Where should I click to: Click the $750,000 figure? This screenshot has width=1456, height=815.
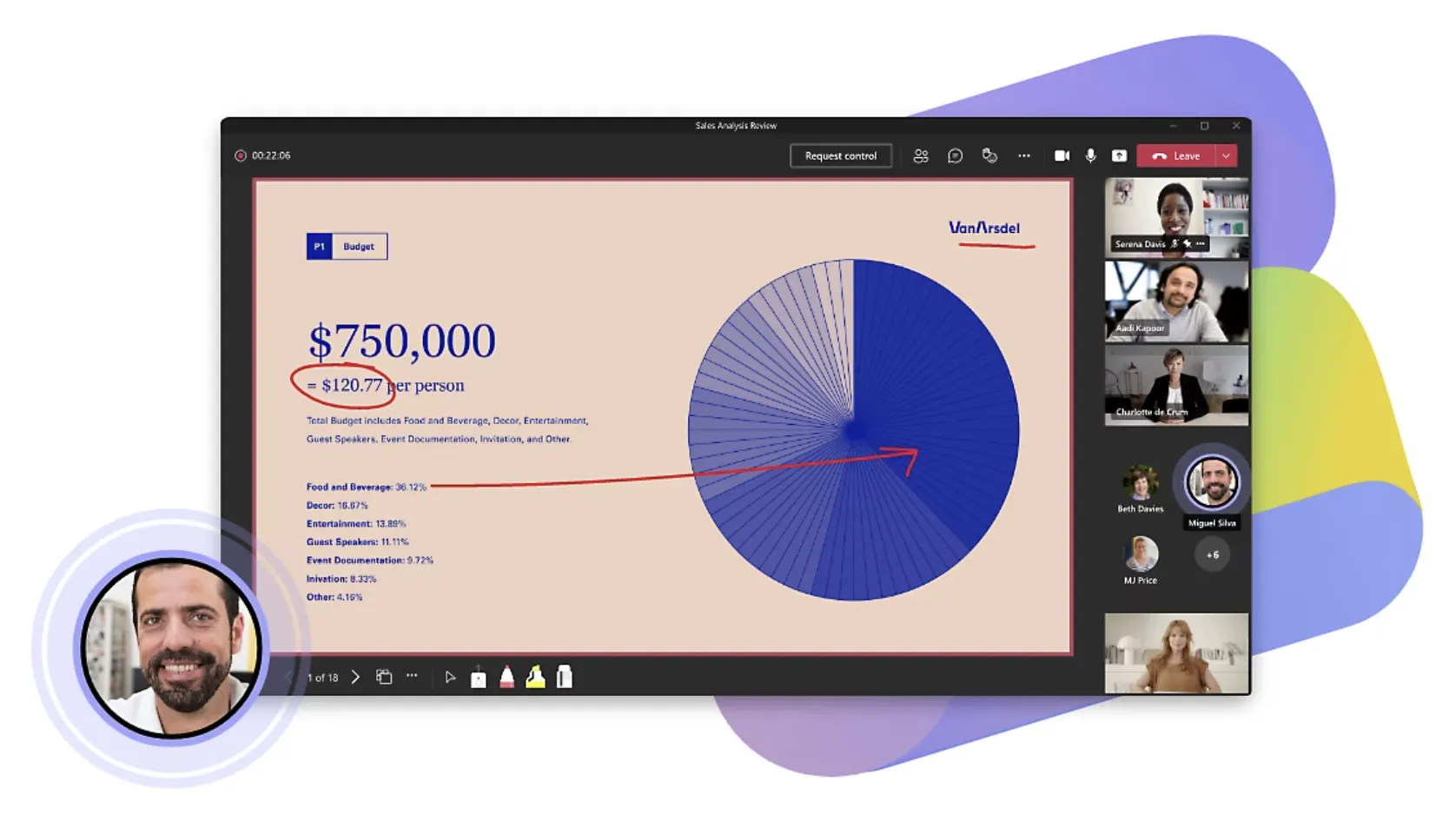[402, 341]
